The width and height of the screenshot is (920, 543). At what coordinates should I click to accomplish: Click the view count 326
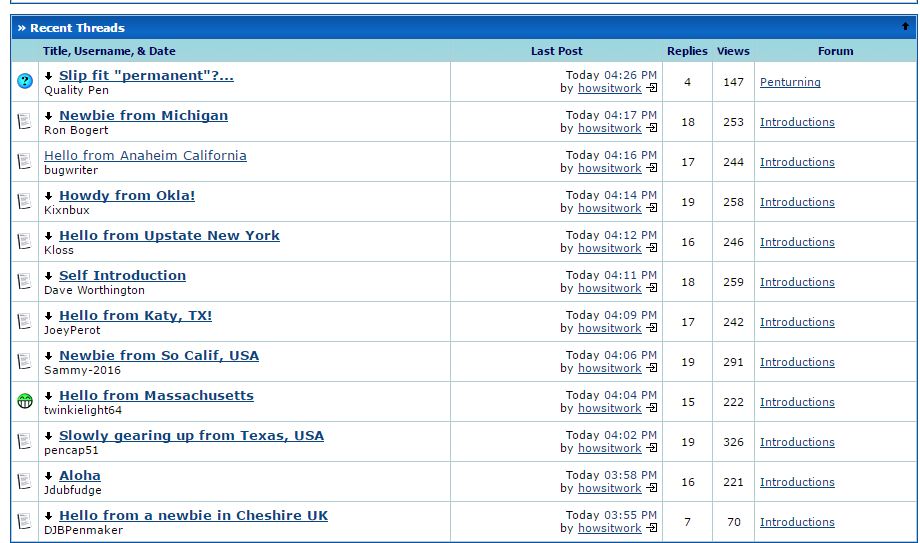pos(733,442)
